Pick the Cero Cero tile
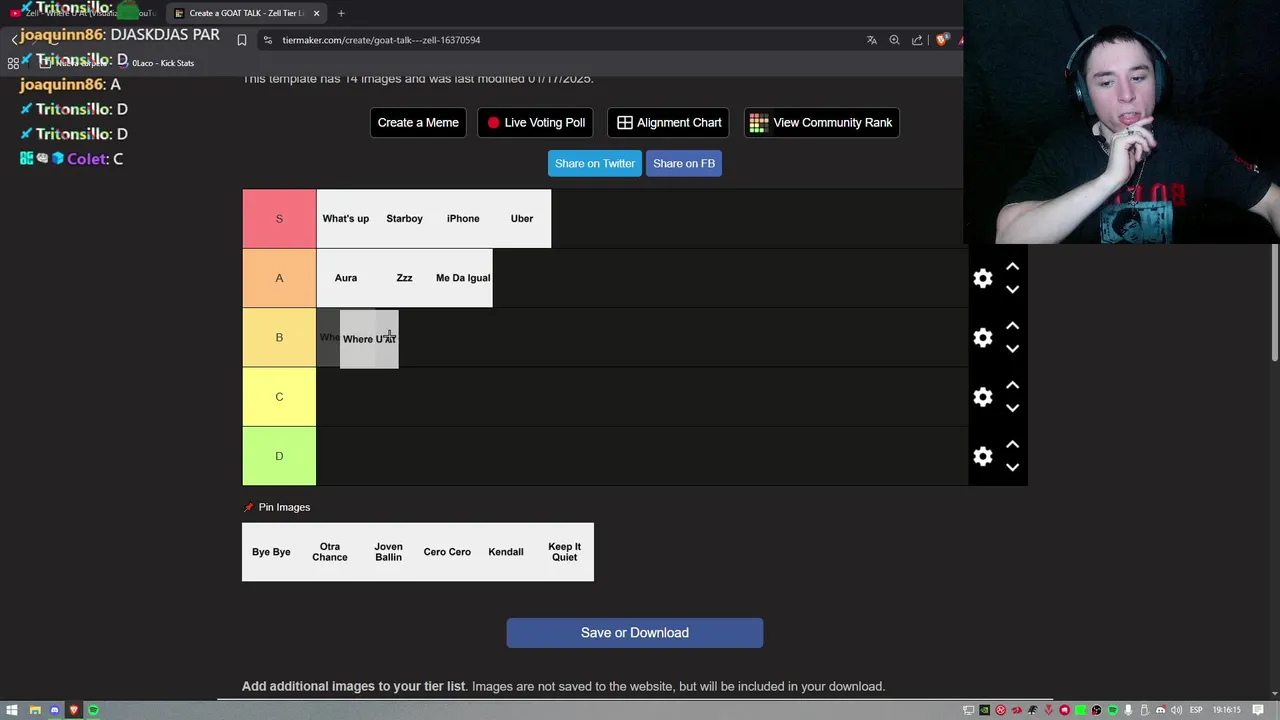Image resolution: width=1280 pixels, height=720 pixels. tap(447, 552)
